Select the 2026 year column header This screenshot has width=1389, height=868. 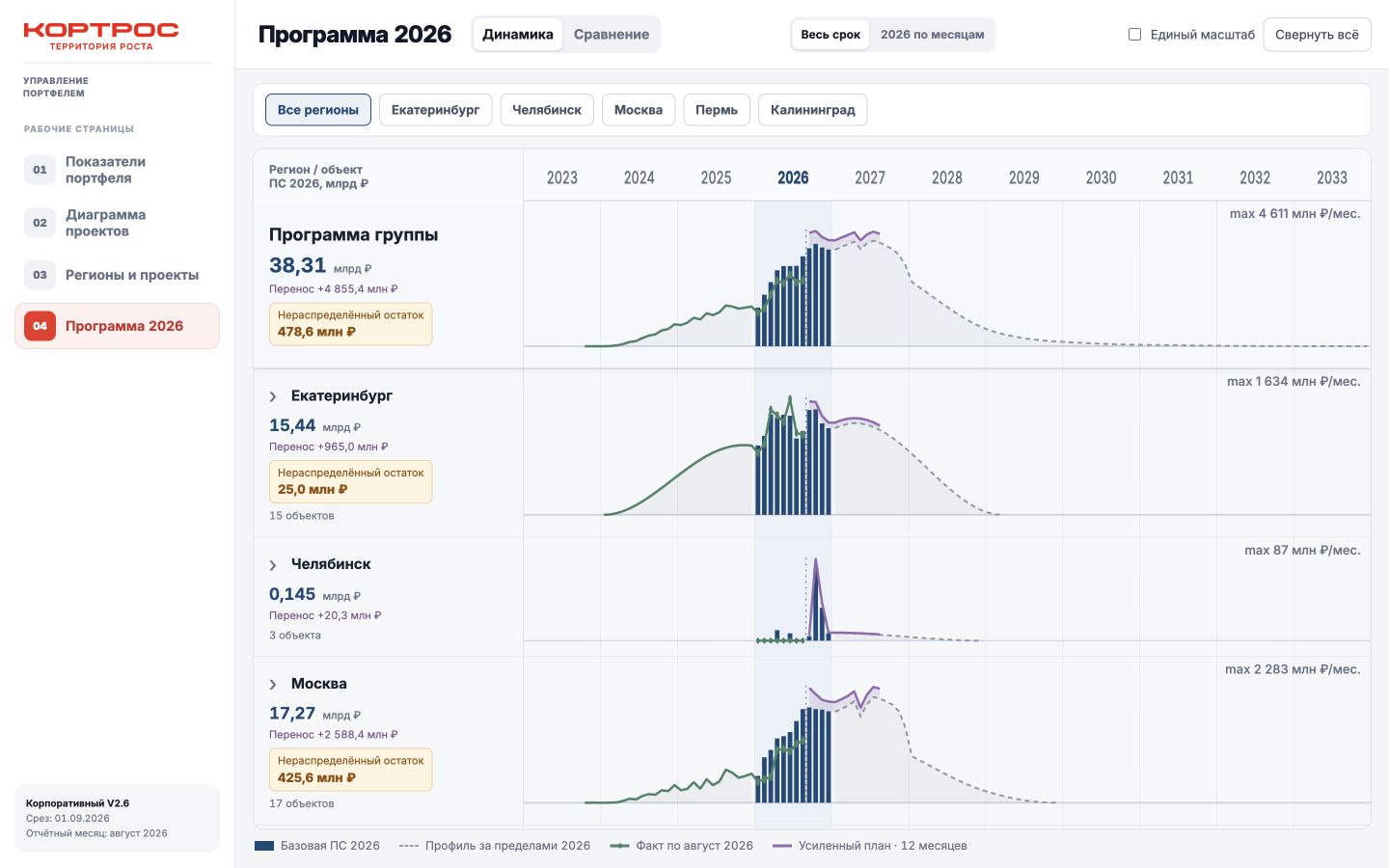pos(793,177)
